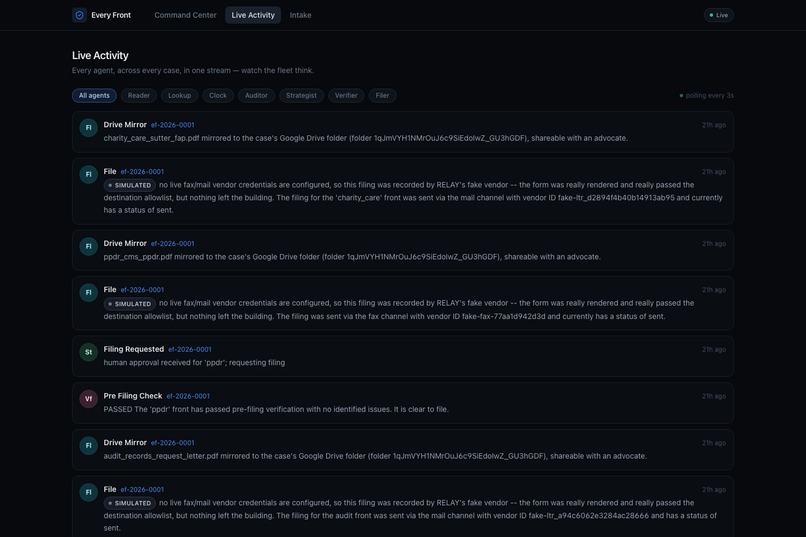806x537 pixels.
Task: Click FI avatar on fax channel File entry
Action: tap(88, 292)
